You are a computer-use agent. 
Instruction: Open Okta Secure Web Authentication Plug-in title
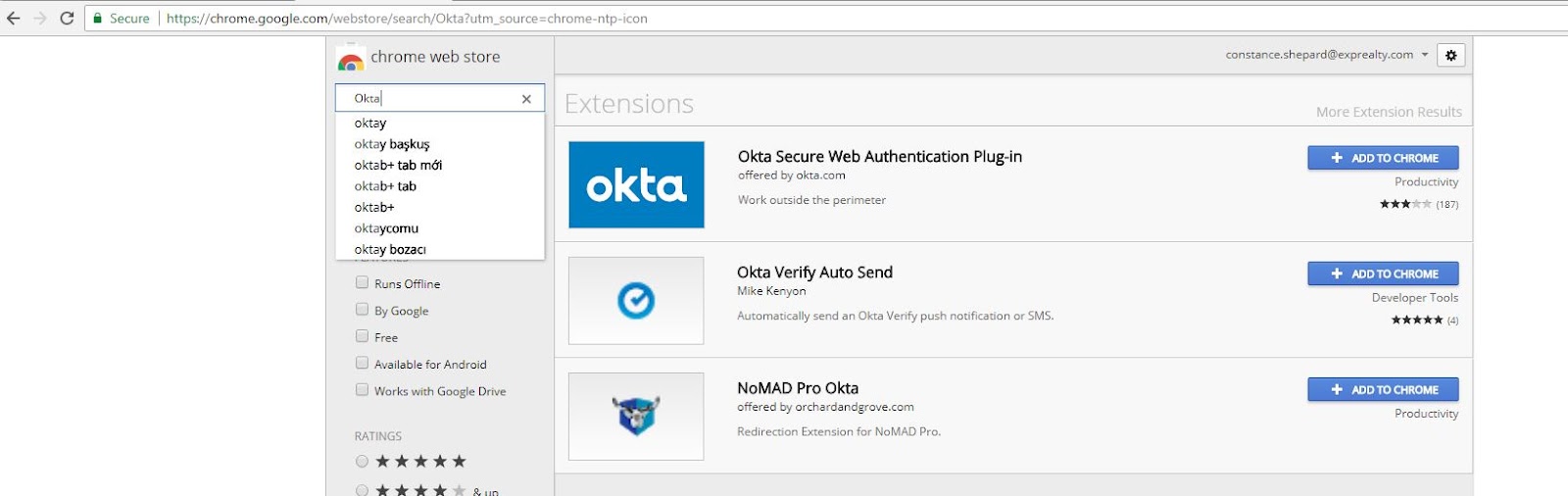tap(880, 157)
